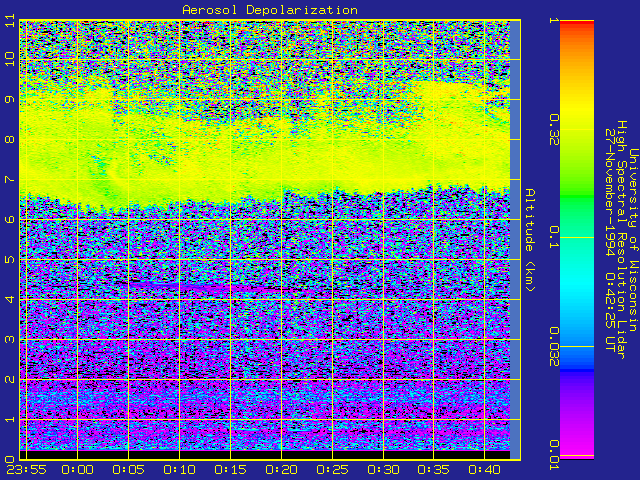Click altitude label 9 on the axis
This screenshot has height=480, width=640.
click(x=10, y=100)
